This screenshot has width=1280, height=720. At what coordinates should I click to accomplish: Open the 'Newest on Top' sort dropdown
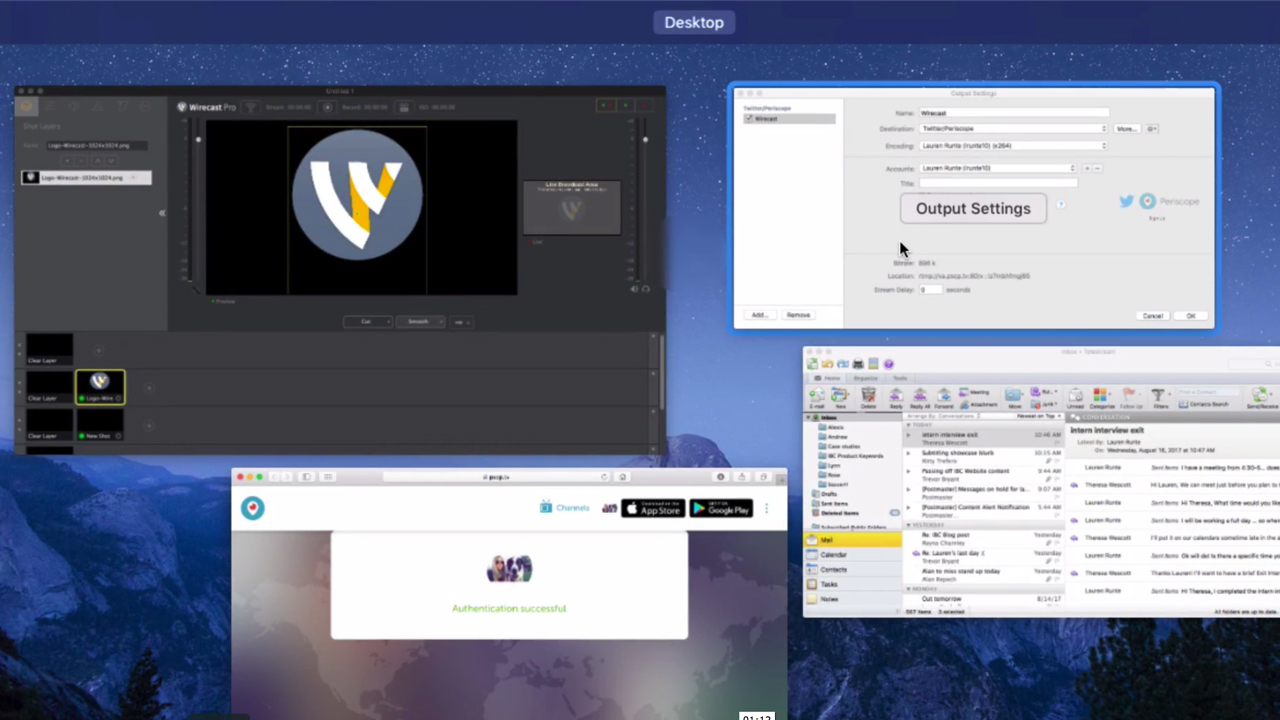(1038, 416)
